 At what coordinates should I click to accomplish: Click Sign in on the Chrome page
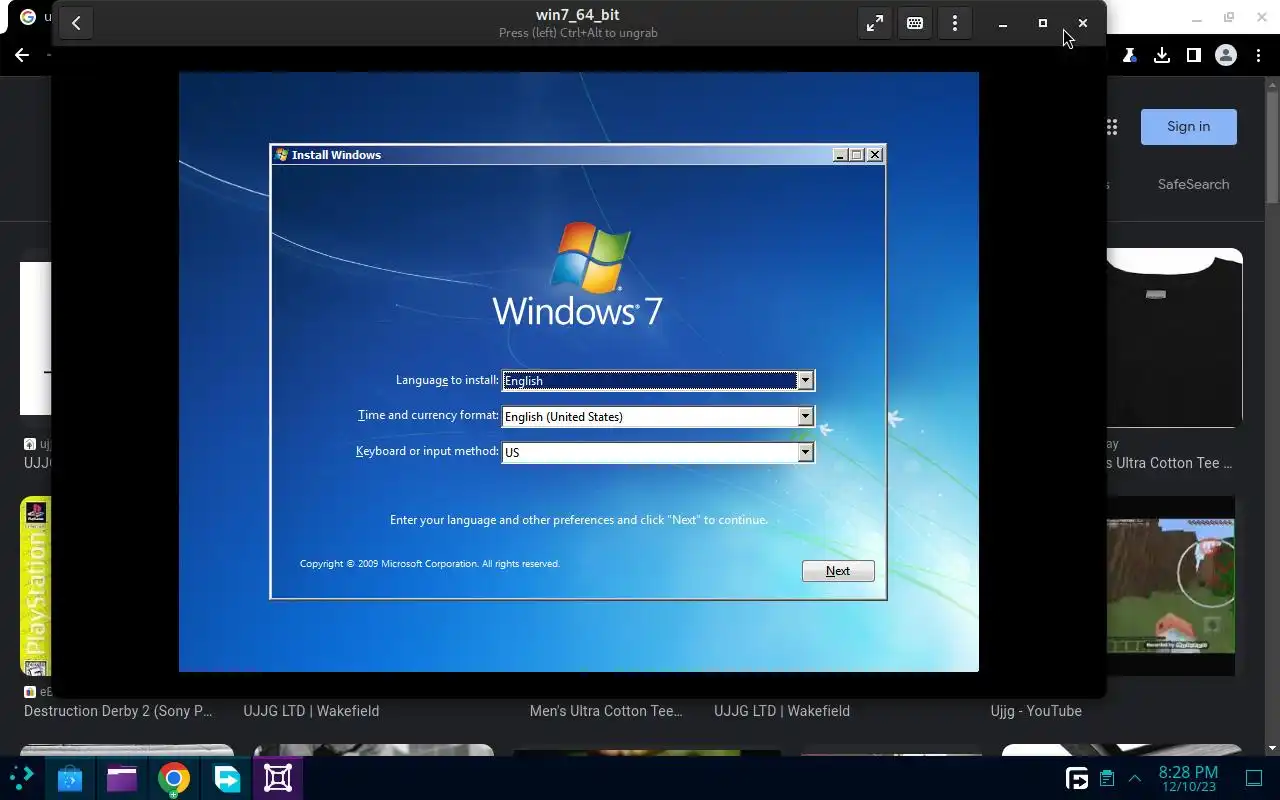click(1188, 126)
